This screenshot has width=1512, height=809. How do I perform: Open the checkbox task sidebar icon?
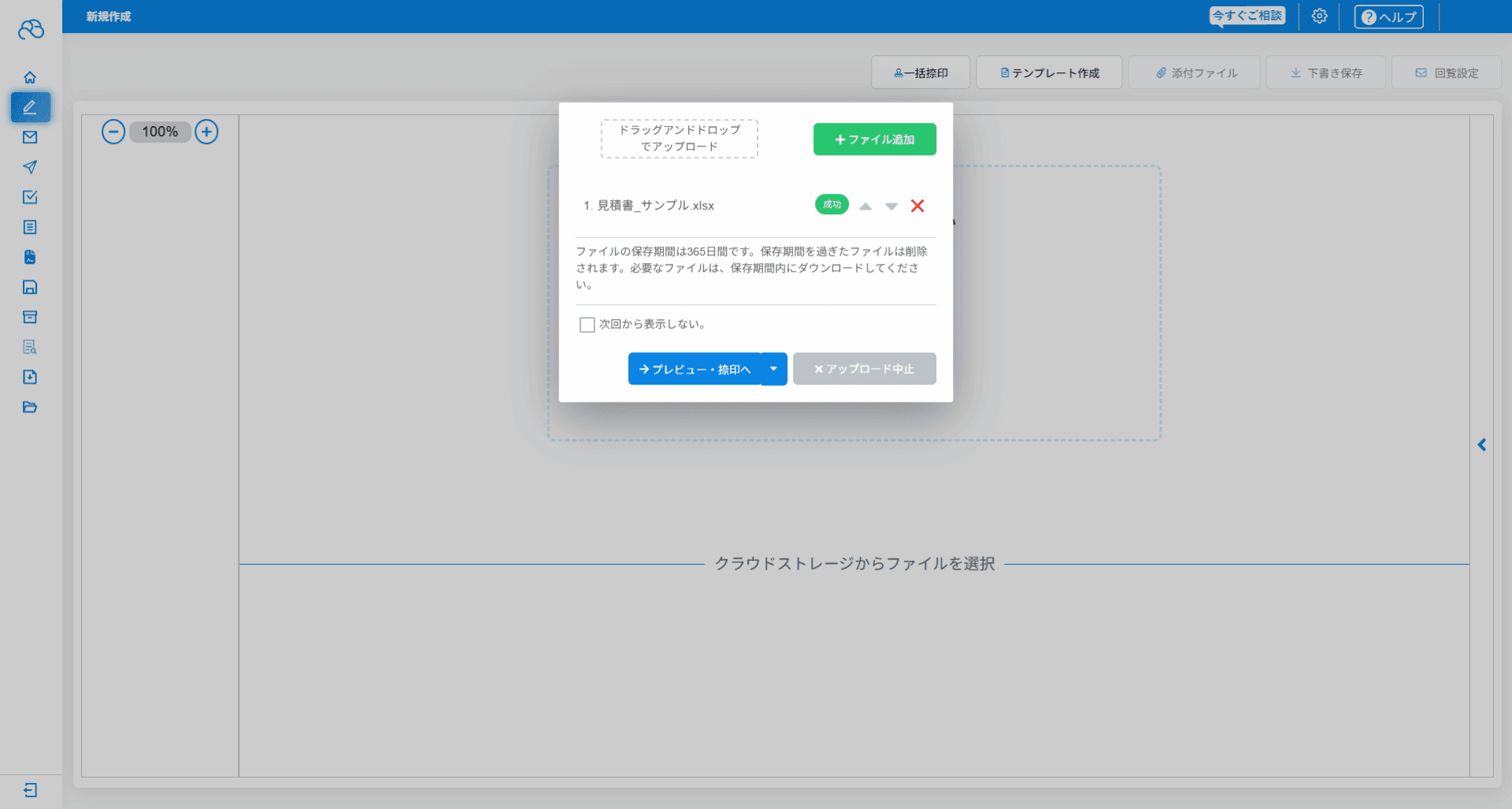click(x=30, y=197)
